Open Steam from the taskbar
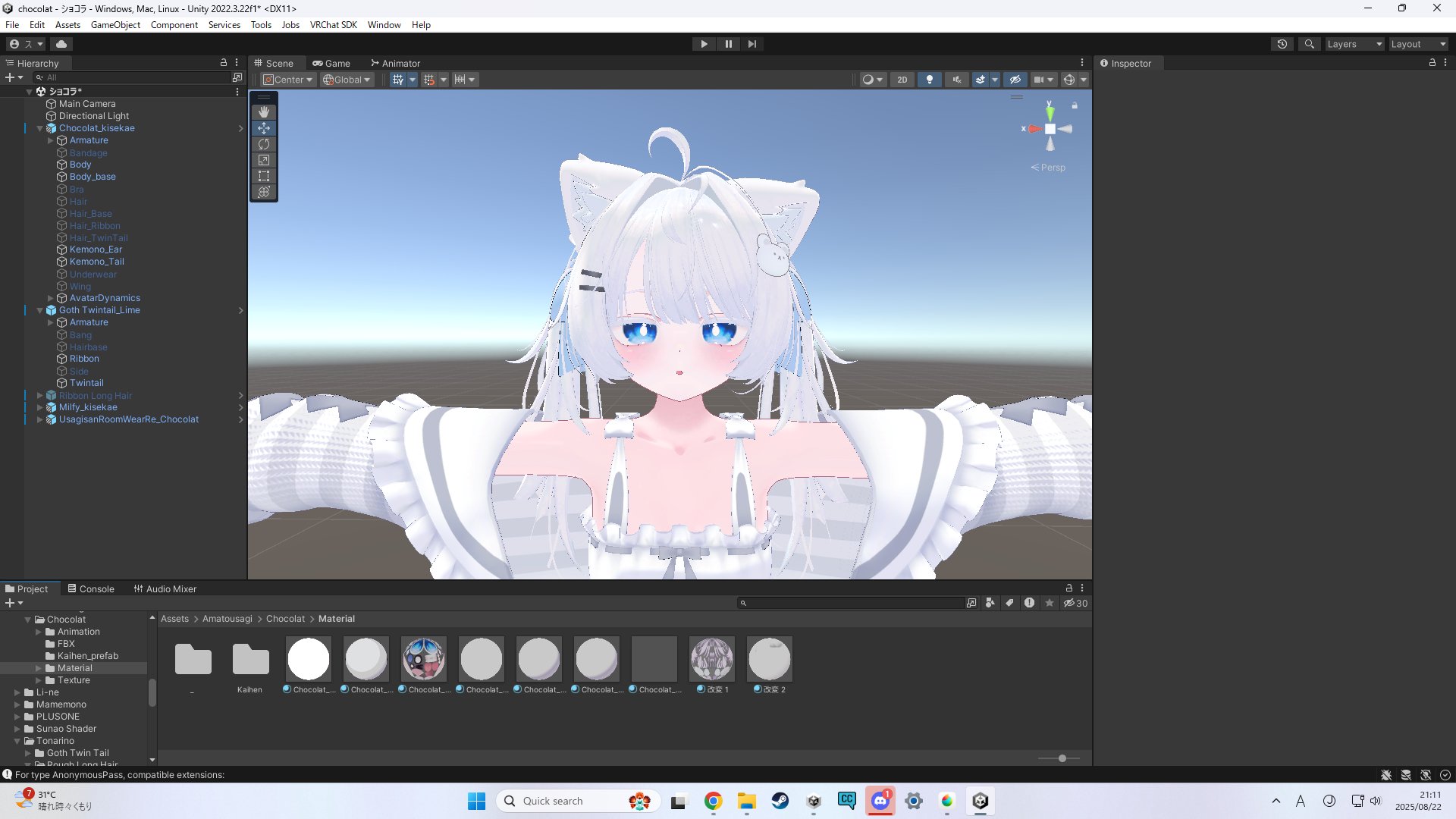 click(x=780, y=802)
